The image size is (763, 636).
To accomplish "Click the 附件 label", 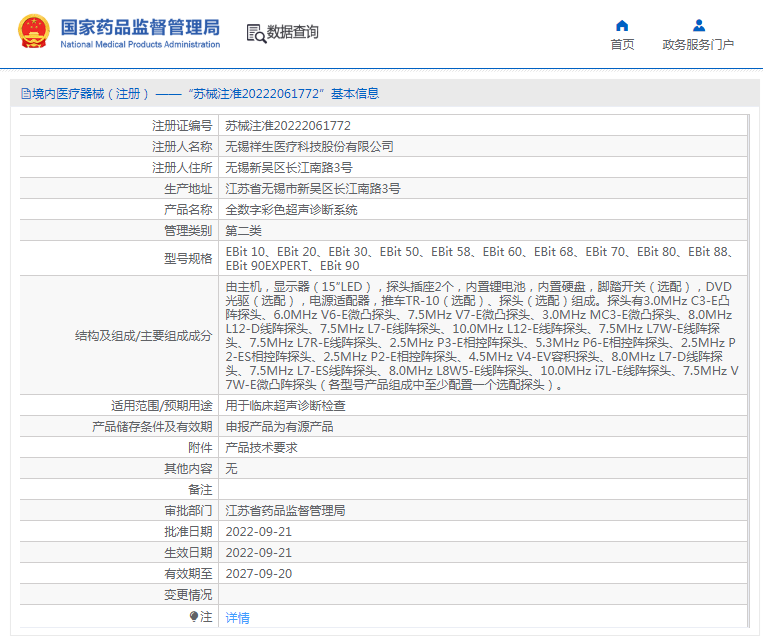I will [200, 448].
